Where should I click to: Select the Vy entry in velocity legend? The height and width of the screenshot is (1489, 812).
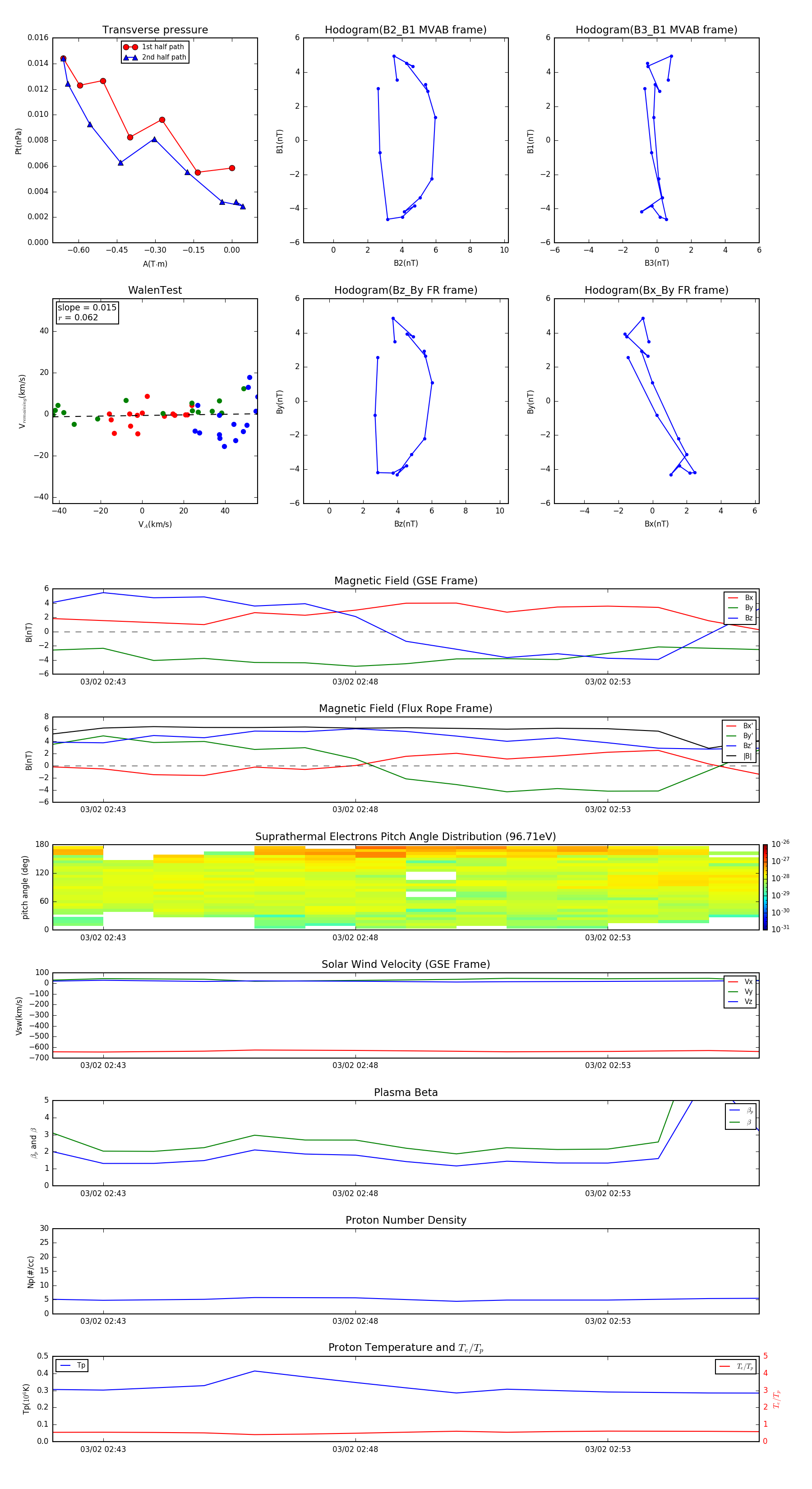tap(740, 991)
